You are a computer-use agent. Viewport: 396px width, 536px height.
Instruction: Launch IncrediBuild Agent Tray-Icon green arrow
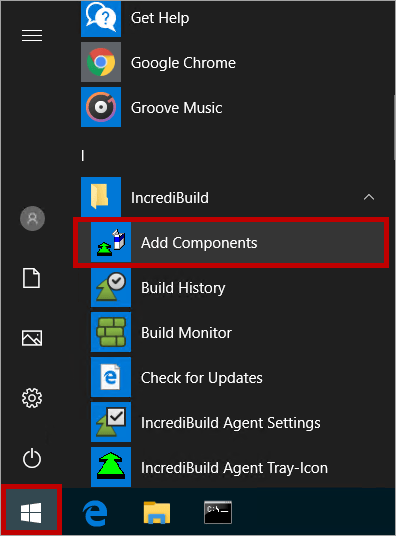(111, 467)
